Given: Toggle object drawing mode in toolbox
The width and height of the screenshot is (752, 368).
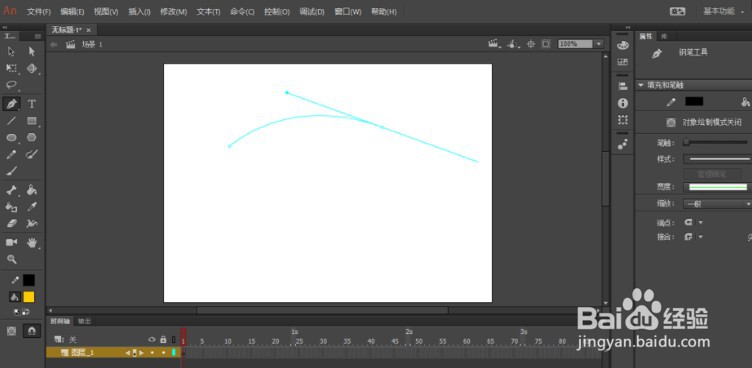Looking at the screenshot, I should [x=12, y=331].
